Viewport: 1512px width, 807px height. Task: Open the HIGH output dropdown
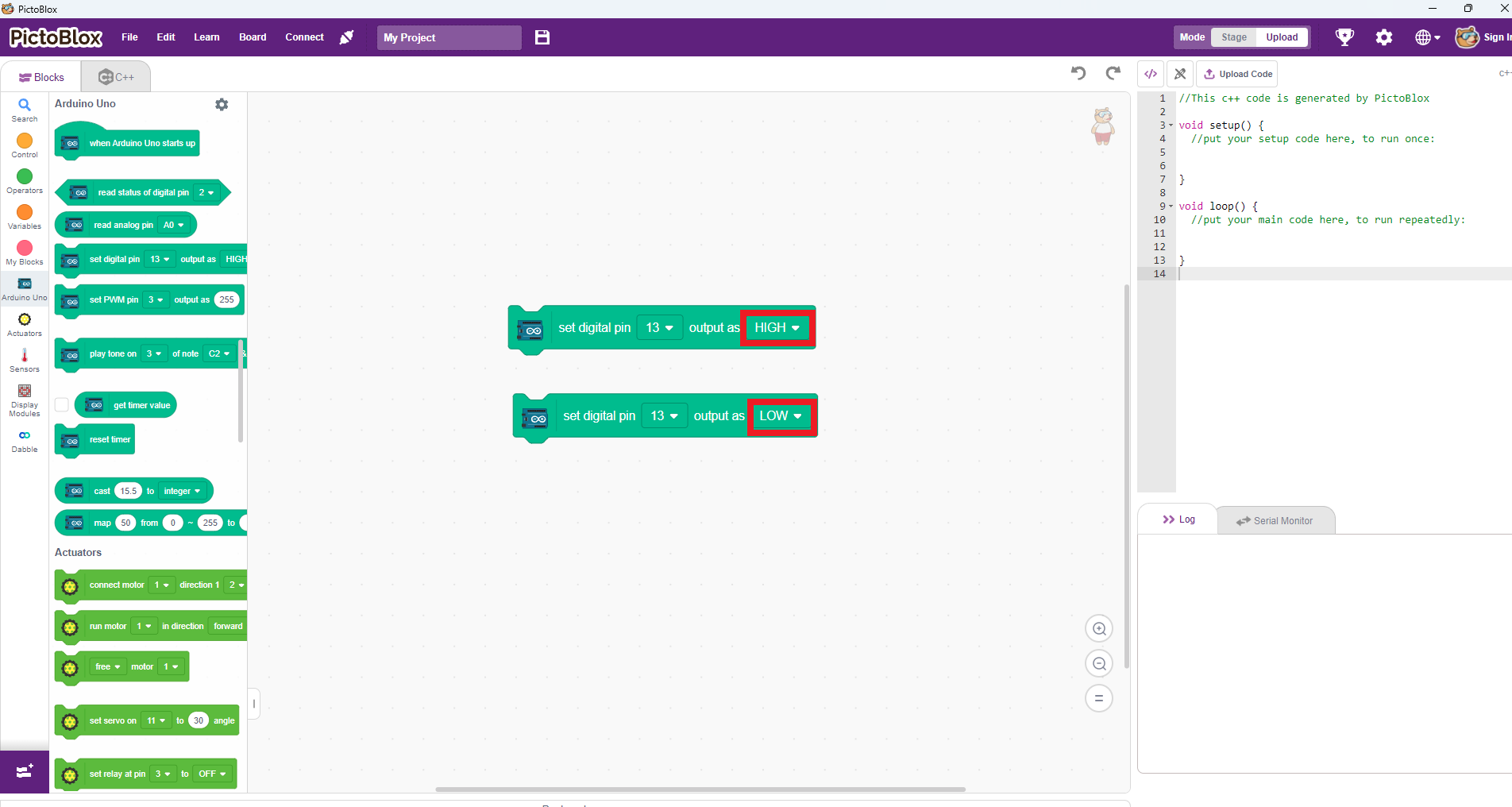tap(777, 327)
